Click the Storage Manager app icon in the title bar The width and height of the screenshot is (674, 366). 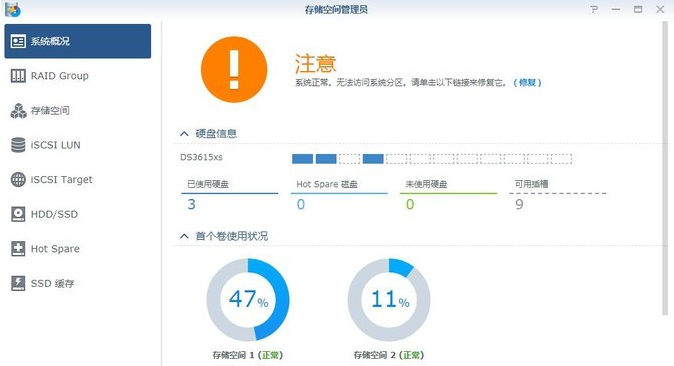(13, 9)
